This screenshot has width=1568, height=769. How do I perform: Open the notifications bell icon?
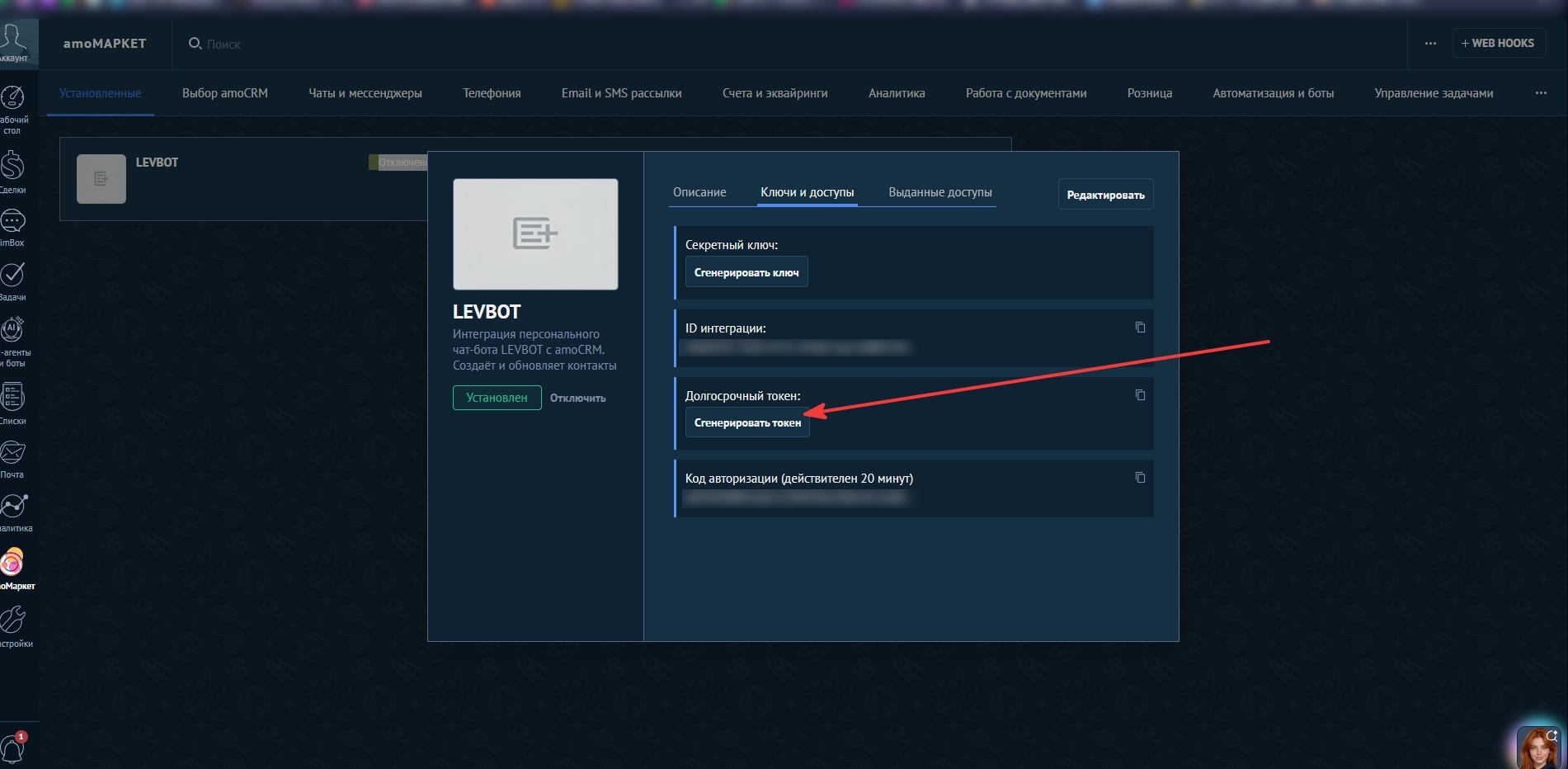point(13,748)
